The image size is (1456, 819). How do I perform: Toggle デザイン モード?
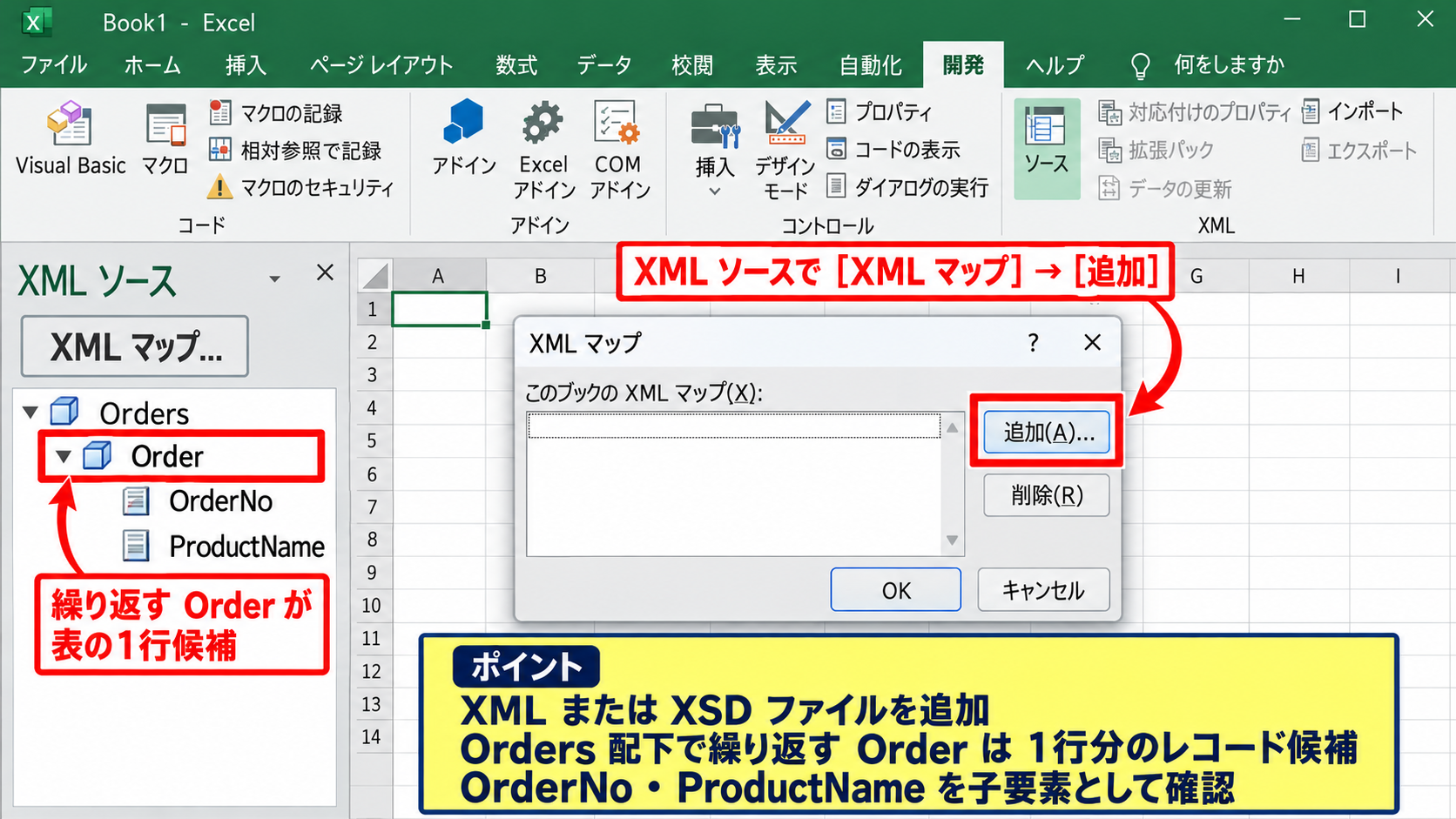coord(785,150)
